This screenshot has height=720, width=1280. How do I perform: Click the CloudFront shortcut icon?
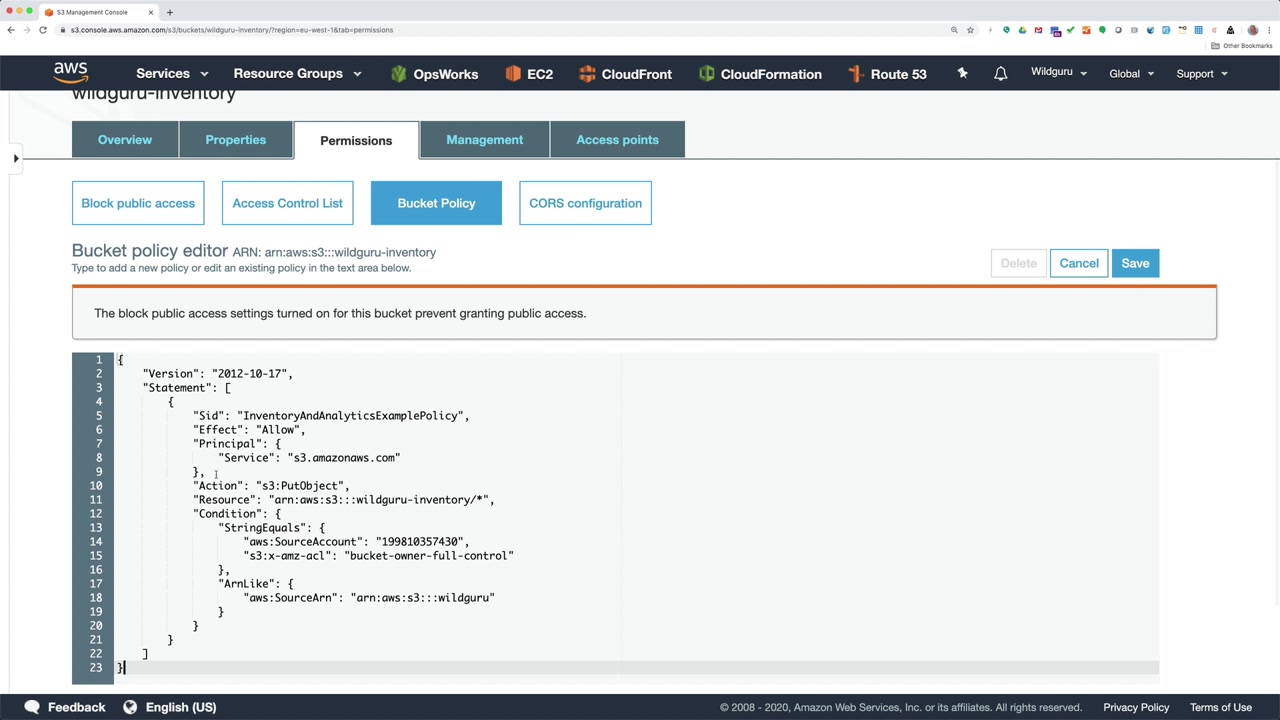click(x=587, y=74)
